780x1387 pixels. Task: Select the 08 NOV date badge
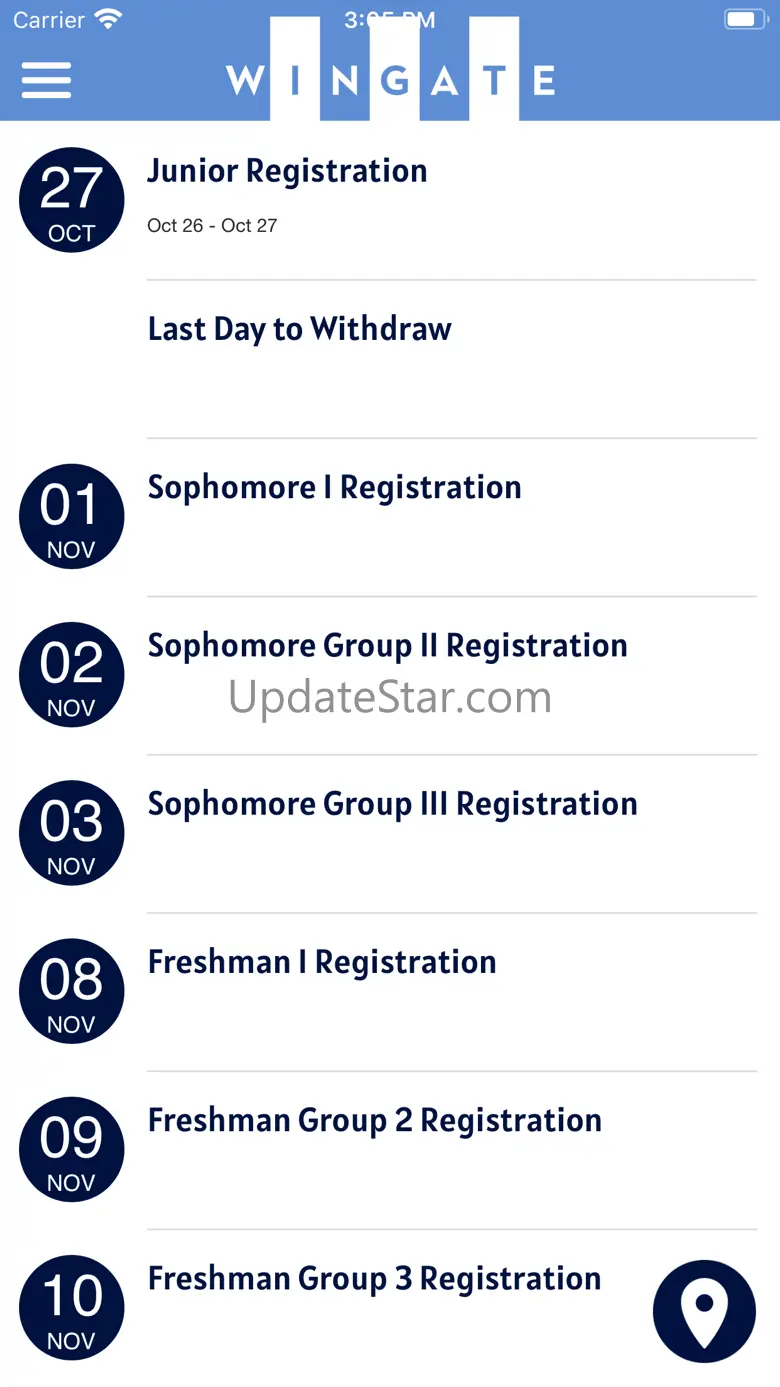point(71,991)
